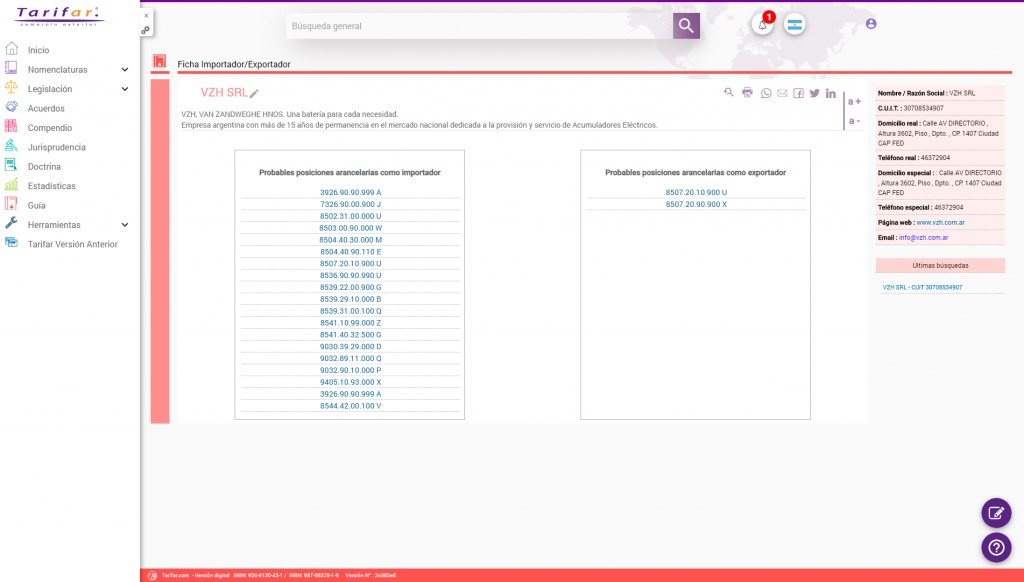The height and width of the screenshot is (582, 1024).
Task: Open recent search VZH SRL - CUIT 30708534907
Action: coord(922,287)
